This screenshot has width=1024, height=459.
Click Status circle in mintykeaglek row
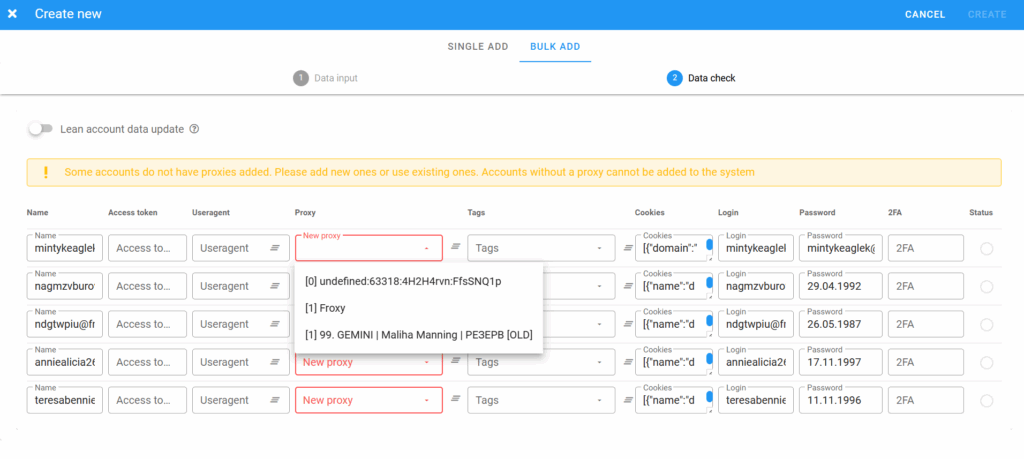click(x=986, y=249)
